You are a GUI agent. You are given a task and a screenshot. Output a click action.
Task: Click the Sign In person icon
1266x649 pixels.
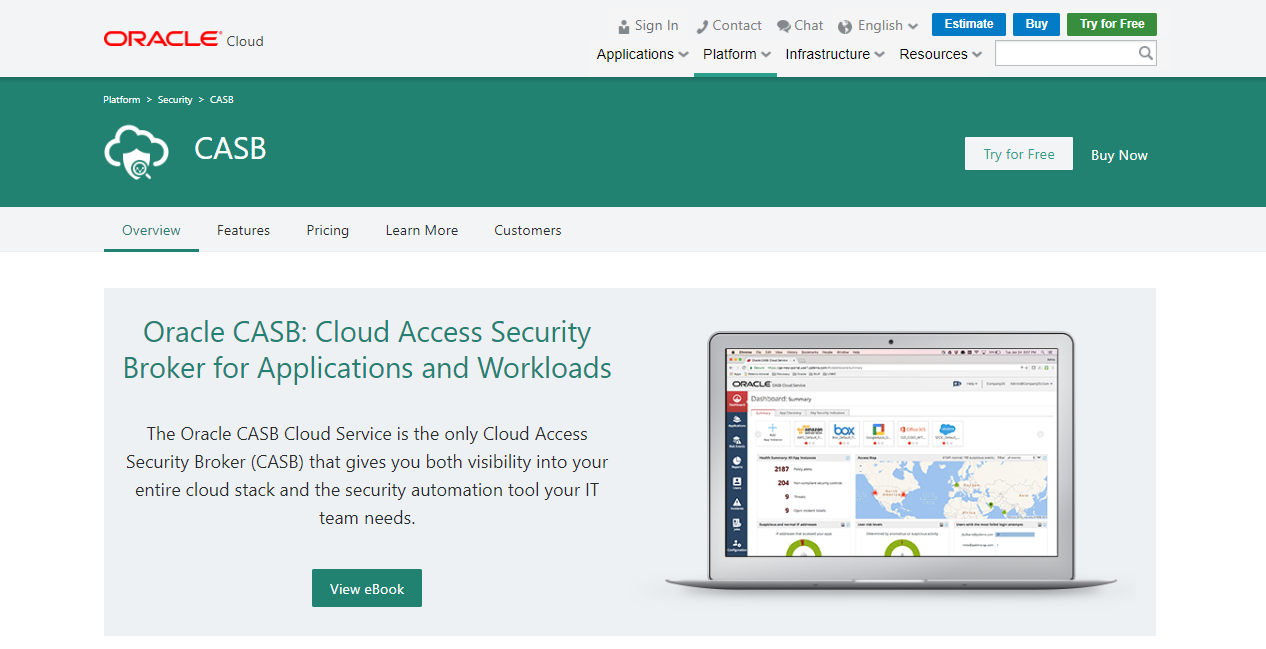(x=624, y=26)
